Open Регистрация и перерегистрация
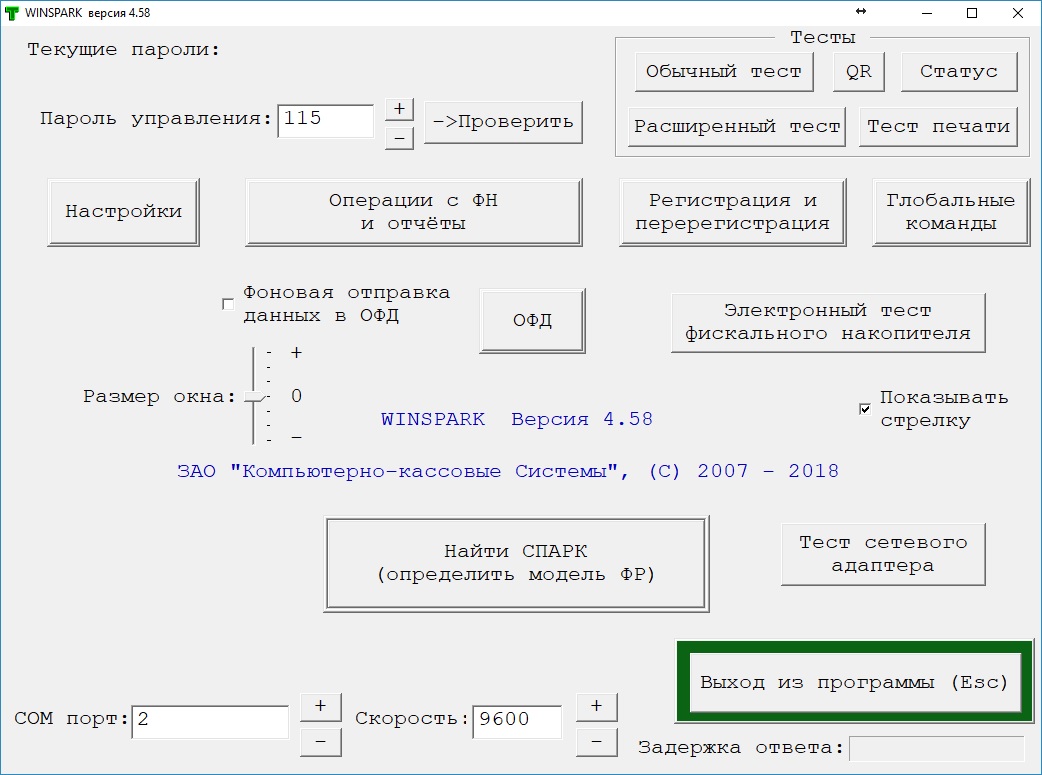The image size is (1042, 775). [732, 212]
